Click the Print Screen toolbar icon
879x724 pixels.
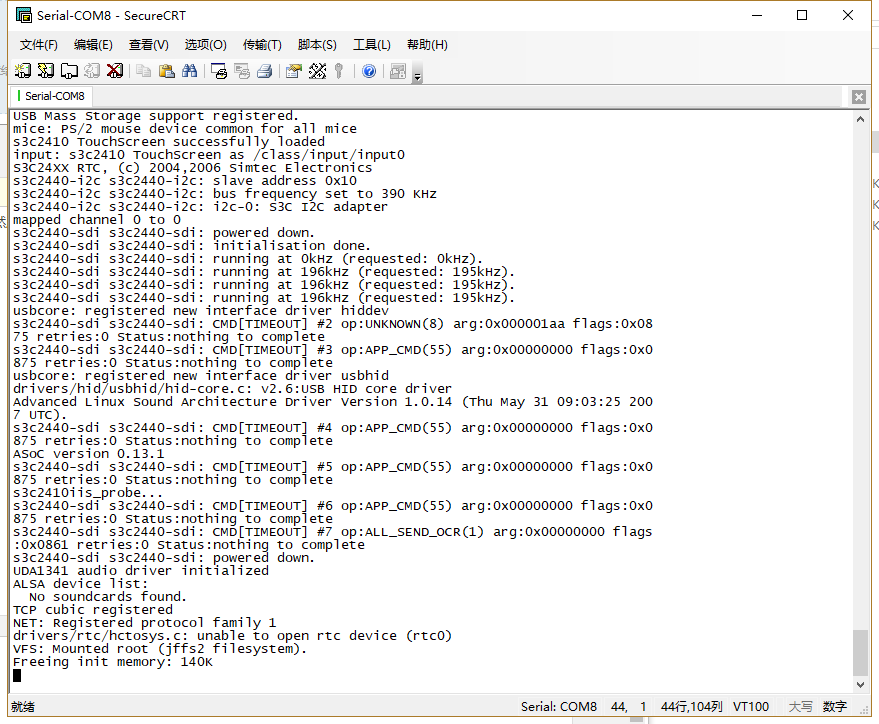click(x=219, y=71)
